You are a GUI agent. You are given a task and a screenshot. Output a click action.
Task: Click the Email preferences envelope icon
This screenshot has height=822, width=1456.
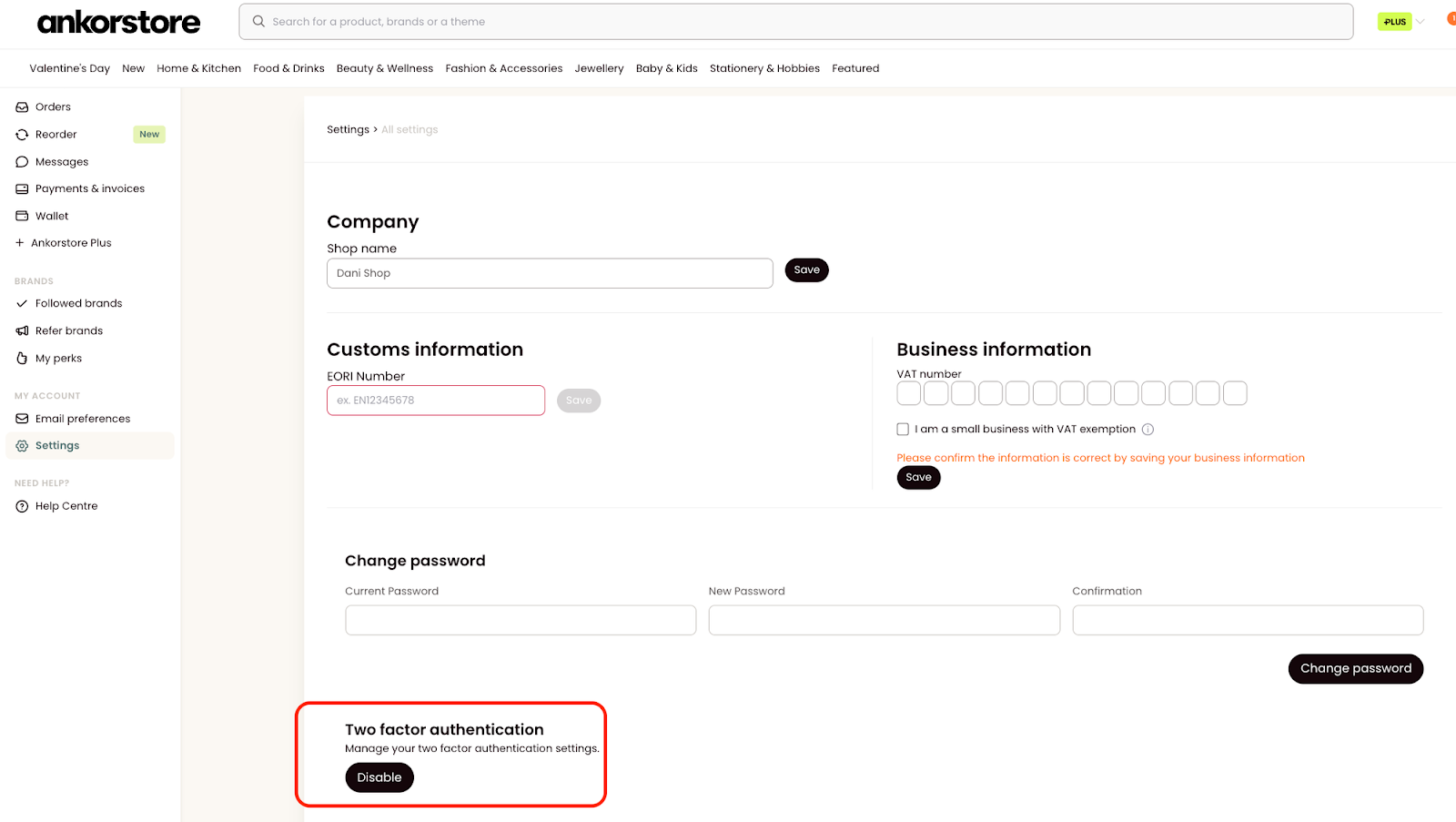(x=22, y=419)
